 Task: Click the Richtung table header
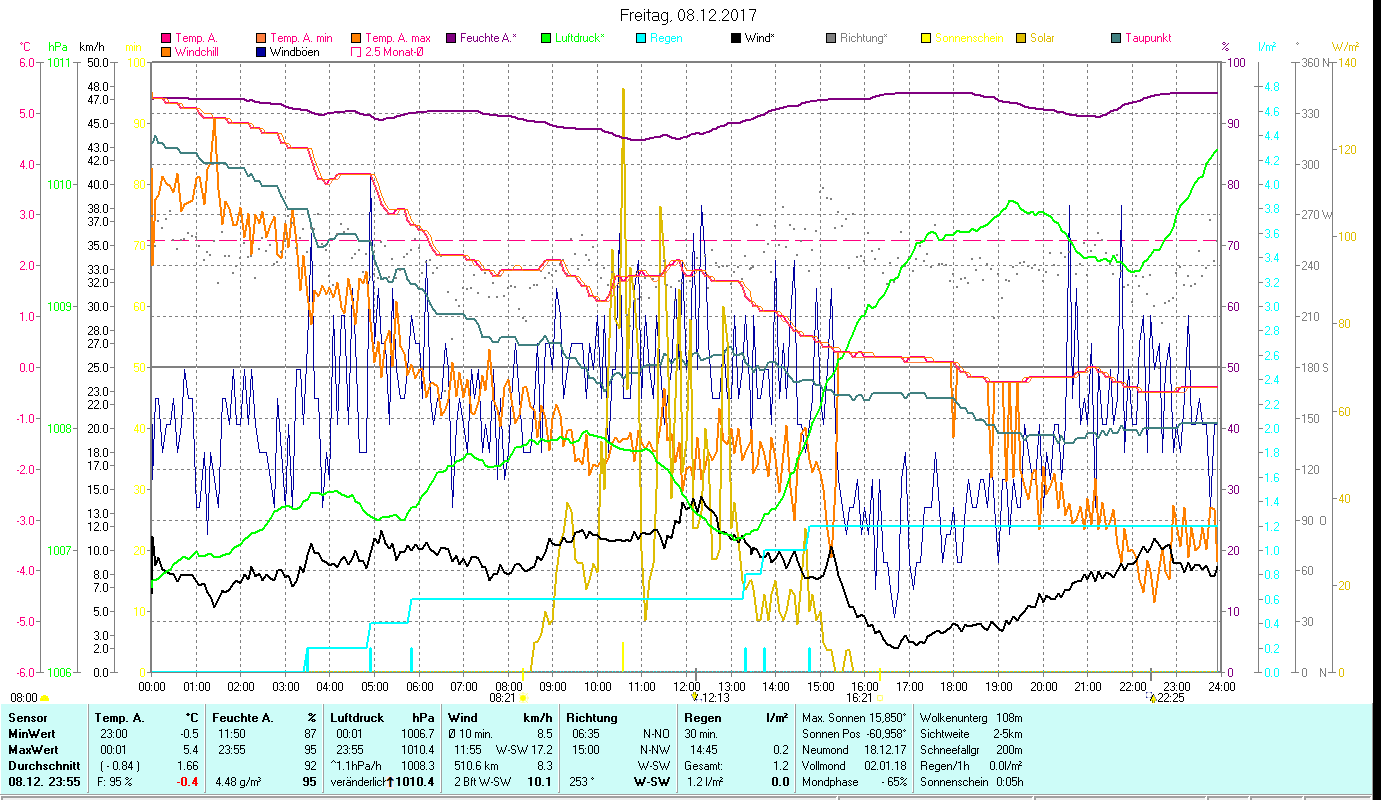pos(592,718)
